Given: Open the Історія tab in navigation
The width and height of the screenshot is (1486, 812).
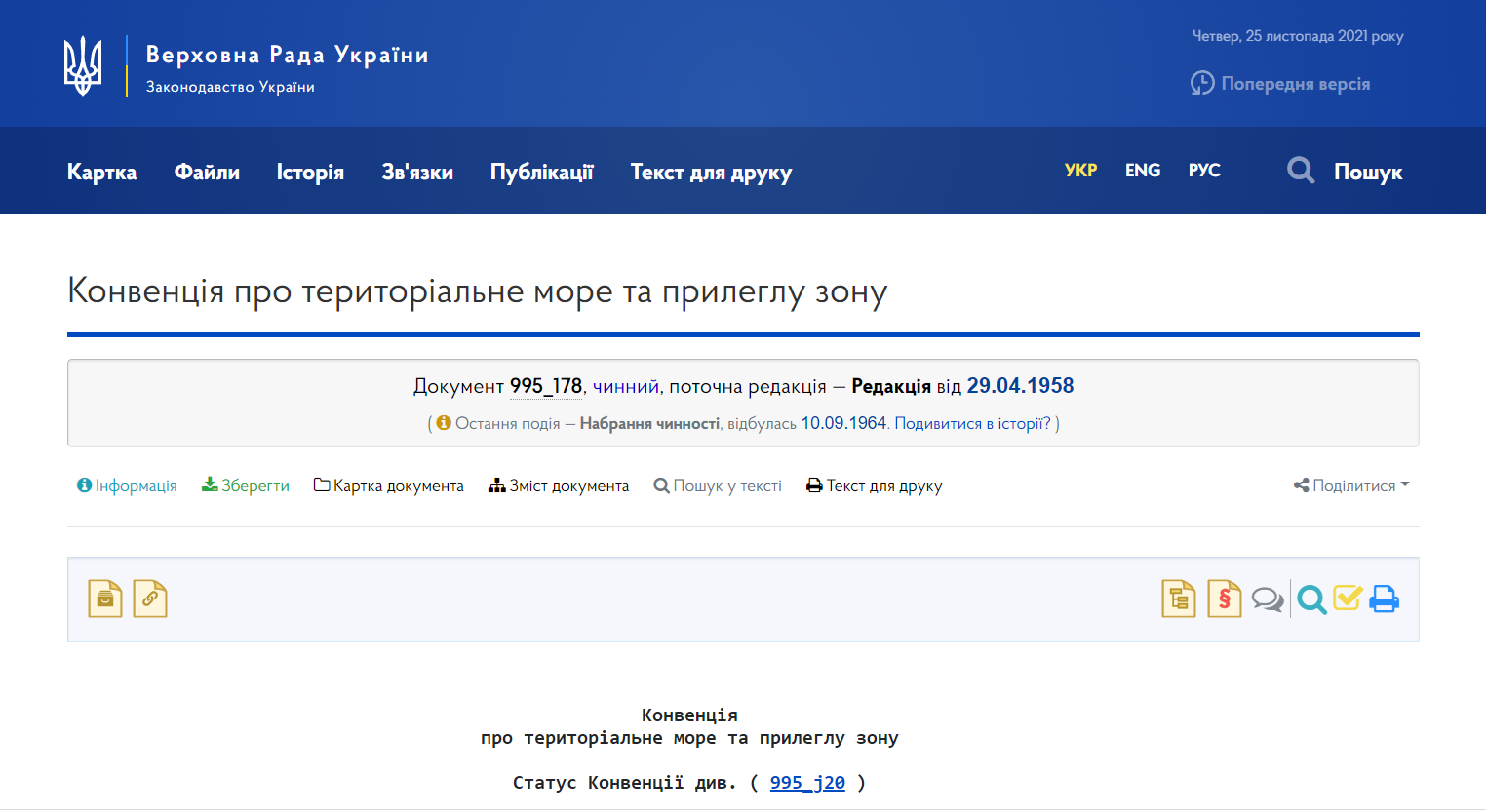Looking at the screenshot, I should [310, 173].
